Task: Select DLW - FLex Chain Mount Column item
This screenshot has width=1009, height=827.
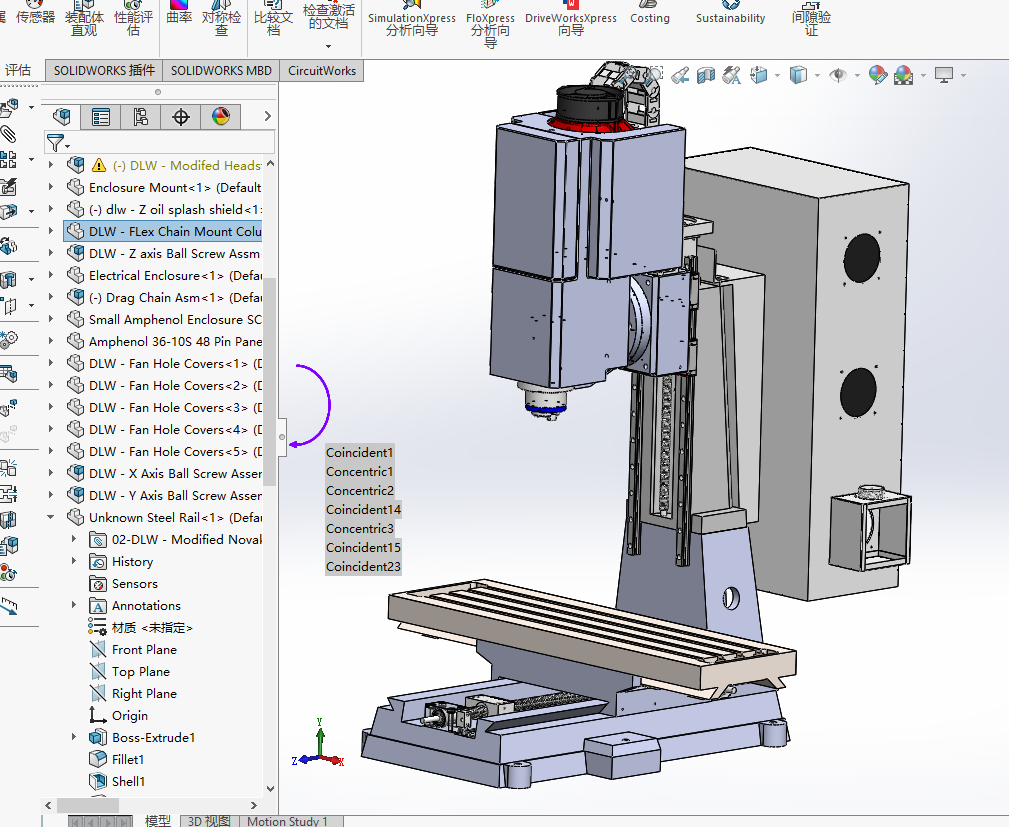Action: (x=163, y=231)
